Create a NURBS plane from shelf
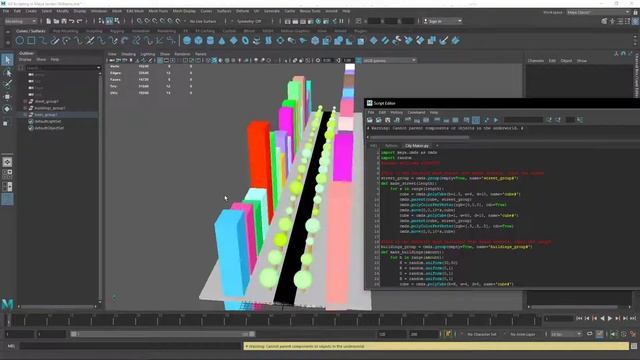 point(233,40)
